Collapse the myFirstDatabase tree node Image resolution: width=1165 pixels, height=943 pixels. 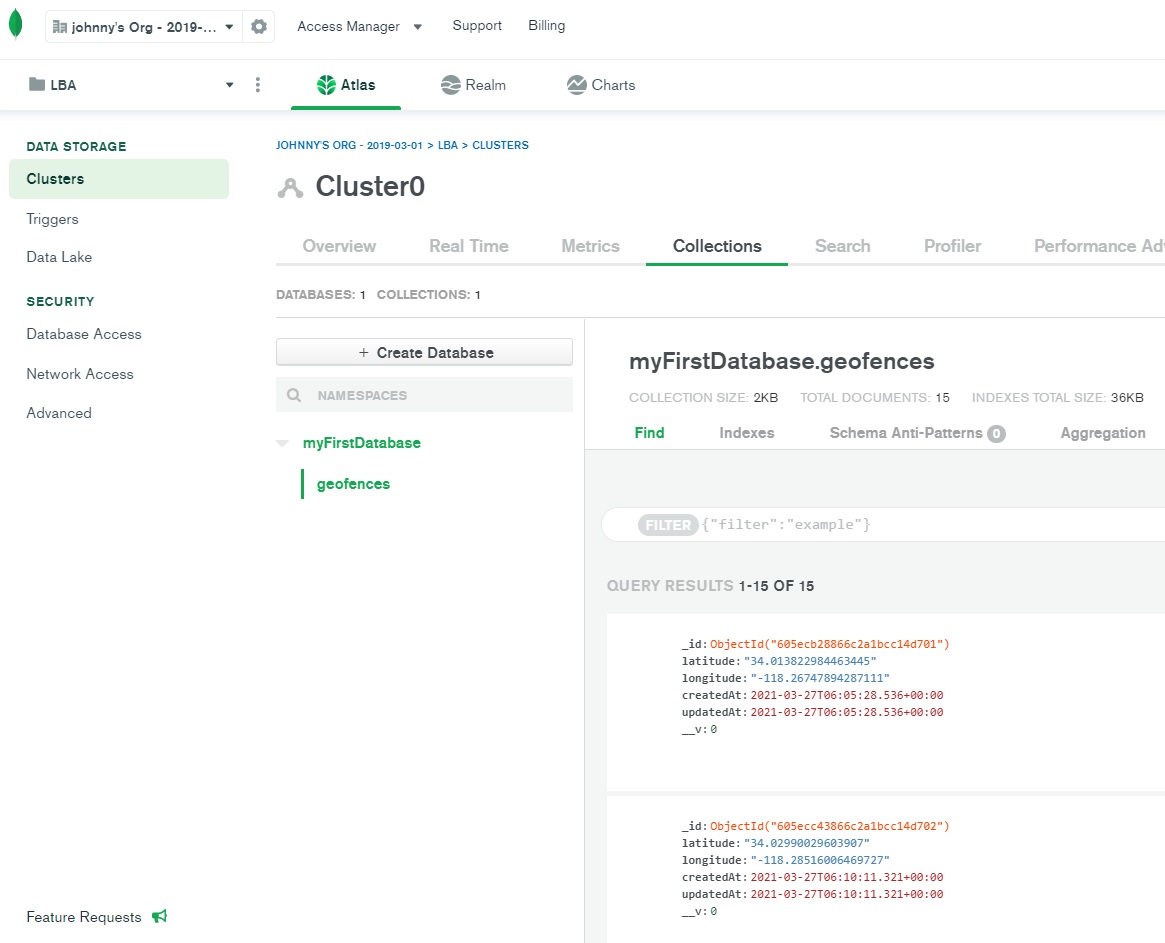[x=282, y=444]
